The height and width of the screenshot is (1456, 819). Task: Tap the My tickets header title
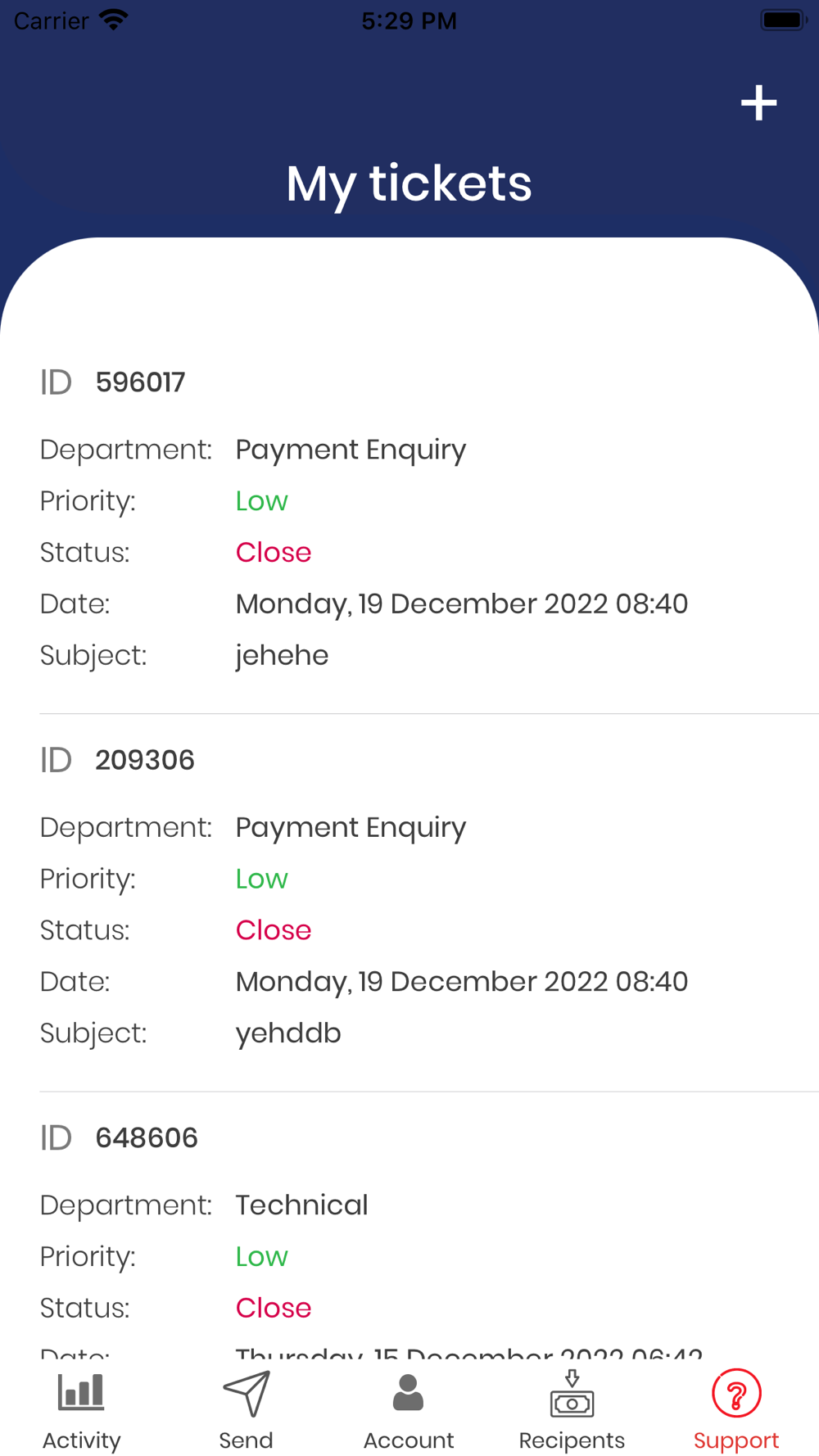(409, 184)
